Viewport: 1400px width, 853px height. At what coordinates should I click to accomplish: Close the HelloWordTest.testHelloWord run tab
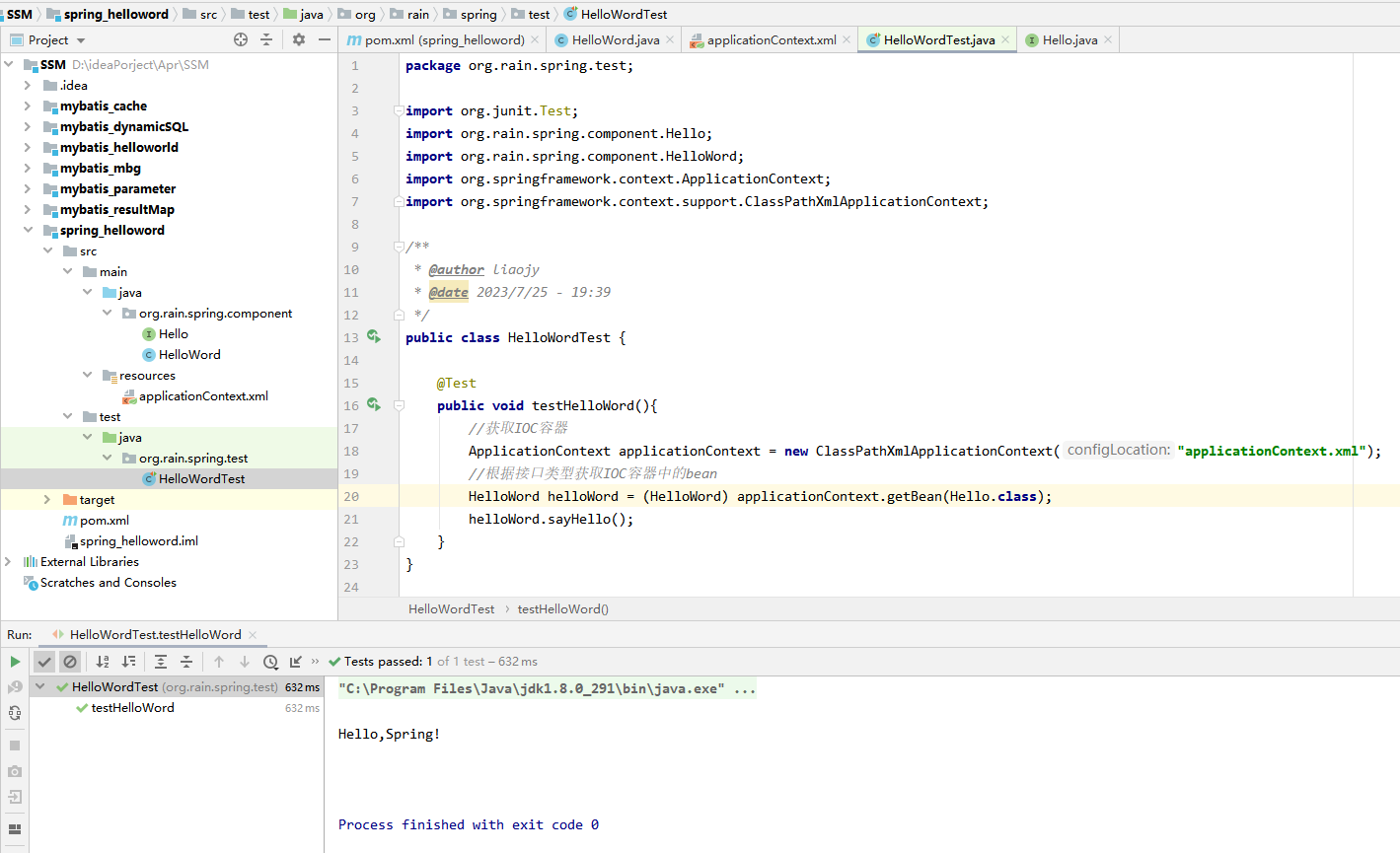pyautogui.click(x=253, y=635)
